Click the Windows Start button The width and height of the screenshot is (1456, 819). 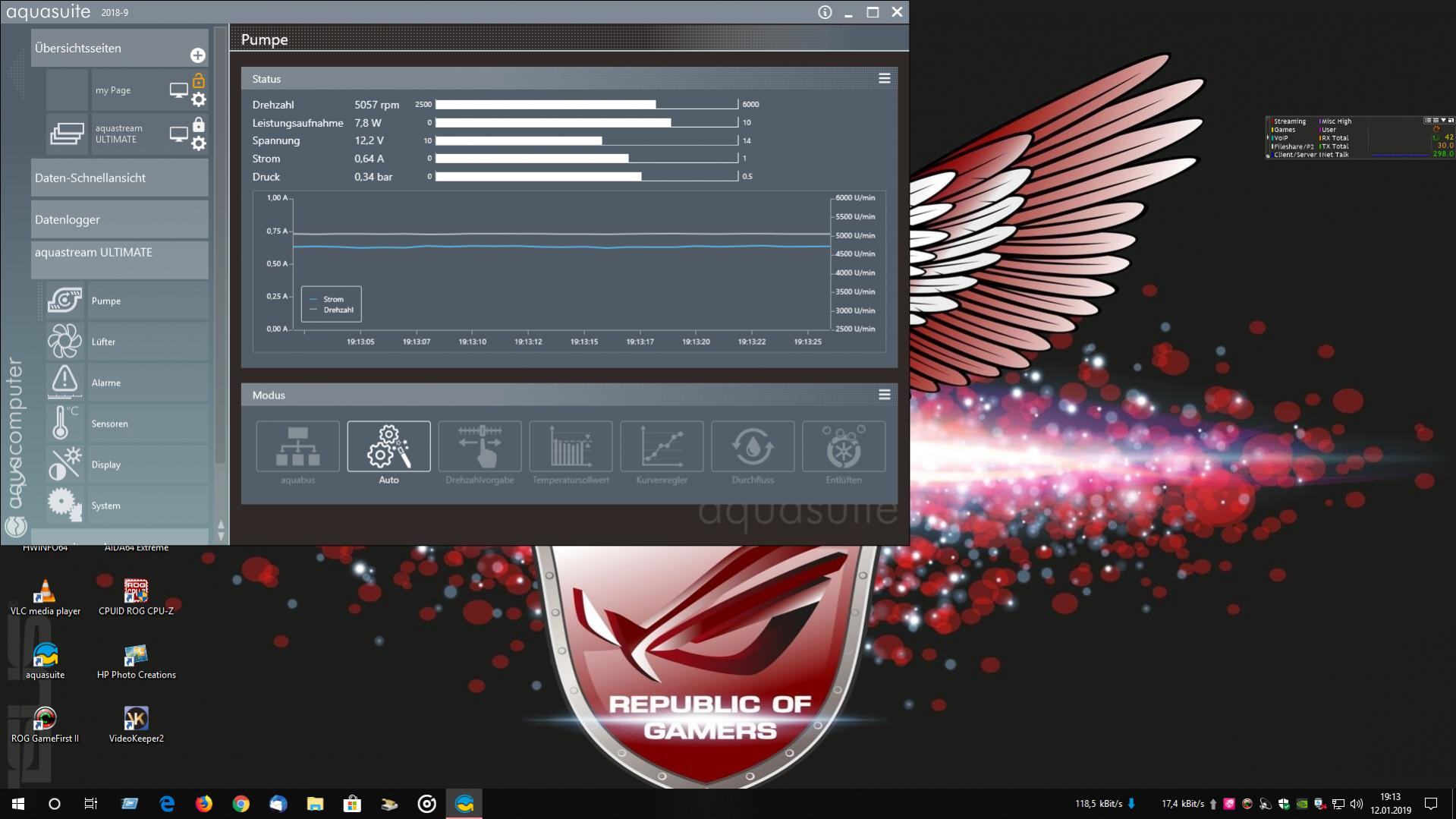18,804
